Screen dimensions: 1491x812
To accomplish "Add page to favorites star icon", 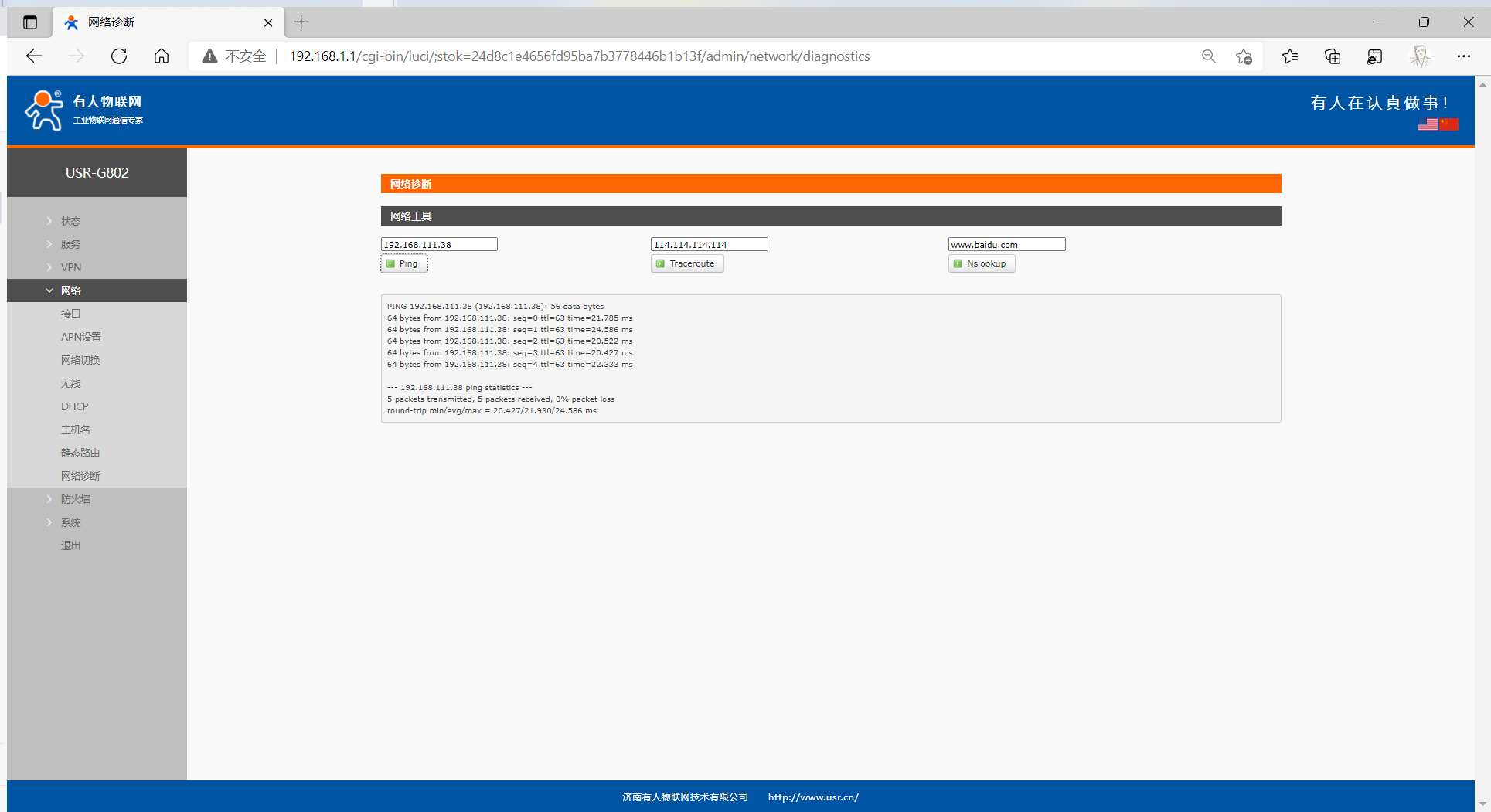I will tap(1244, 56).
